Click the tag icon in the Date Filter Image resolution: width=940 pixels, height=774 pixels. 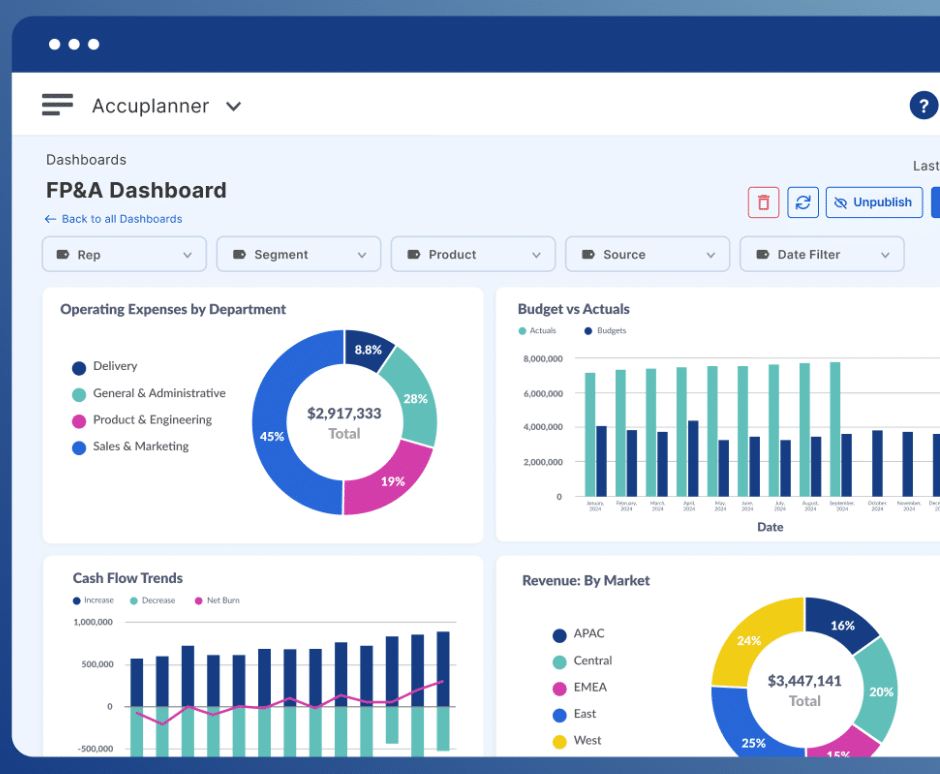pos(762,254)
